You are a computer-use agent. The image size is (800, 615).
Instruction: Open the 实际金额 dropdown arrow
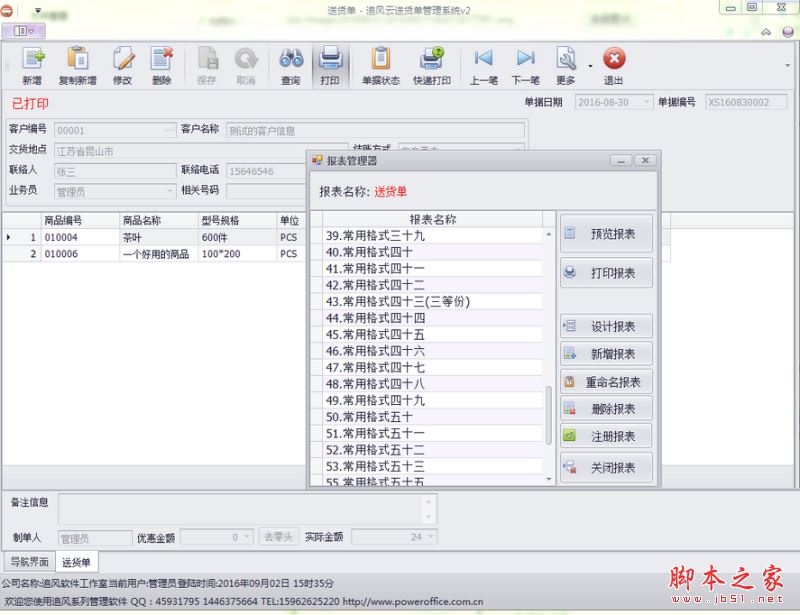click(431, 537)
